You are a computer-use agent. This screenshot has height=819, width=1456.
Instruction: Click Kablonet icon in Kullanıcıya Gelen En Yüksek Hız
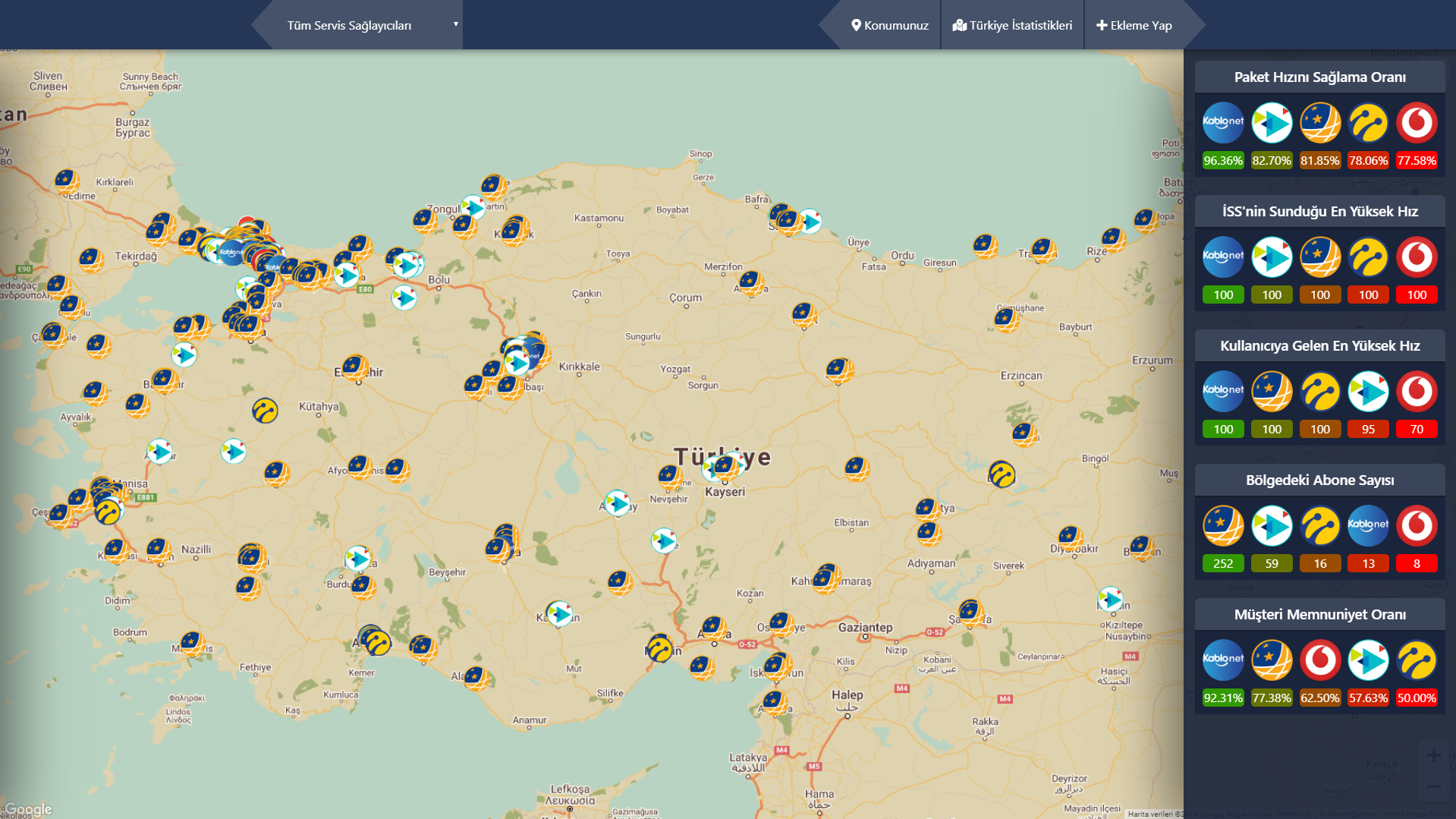click(x=1223, y=391)
